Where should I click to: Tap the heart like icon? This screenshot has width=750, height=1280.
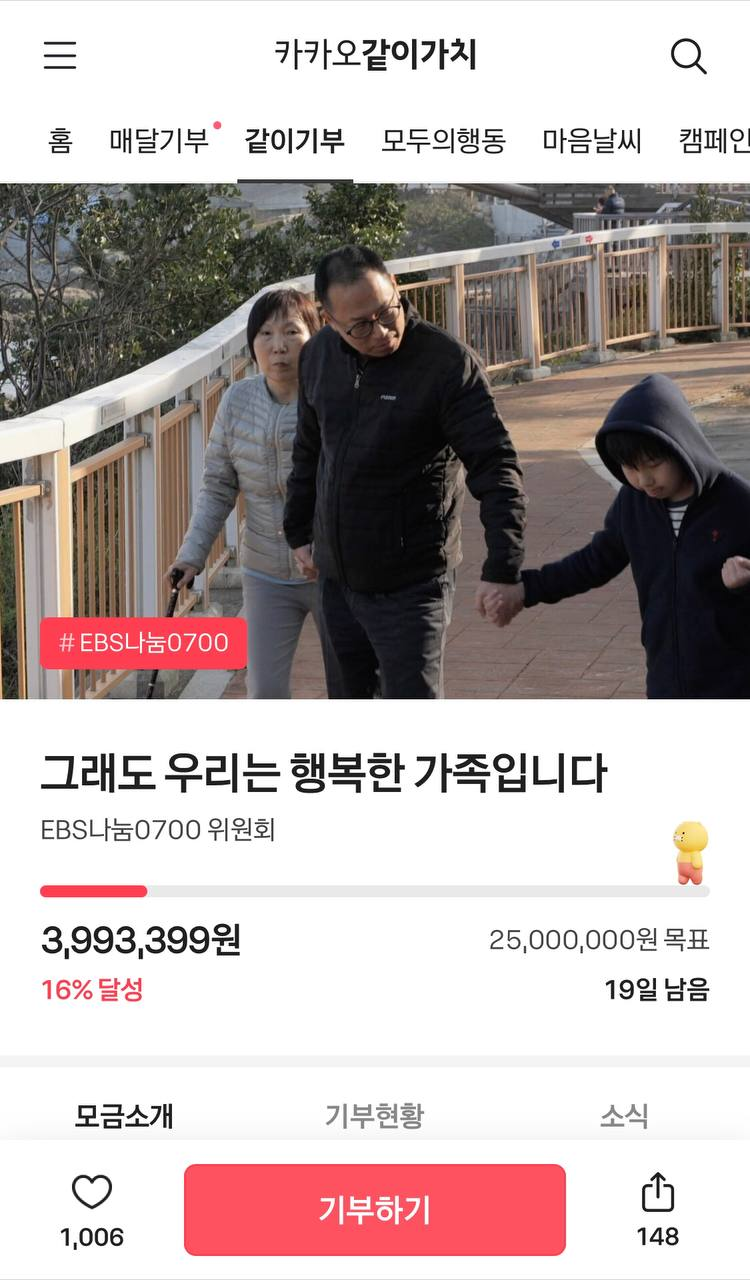coord(92,1191)
